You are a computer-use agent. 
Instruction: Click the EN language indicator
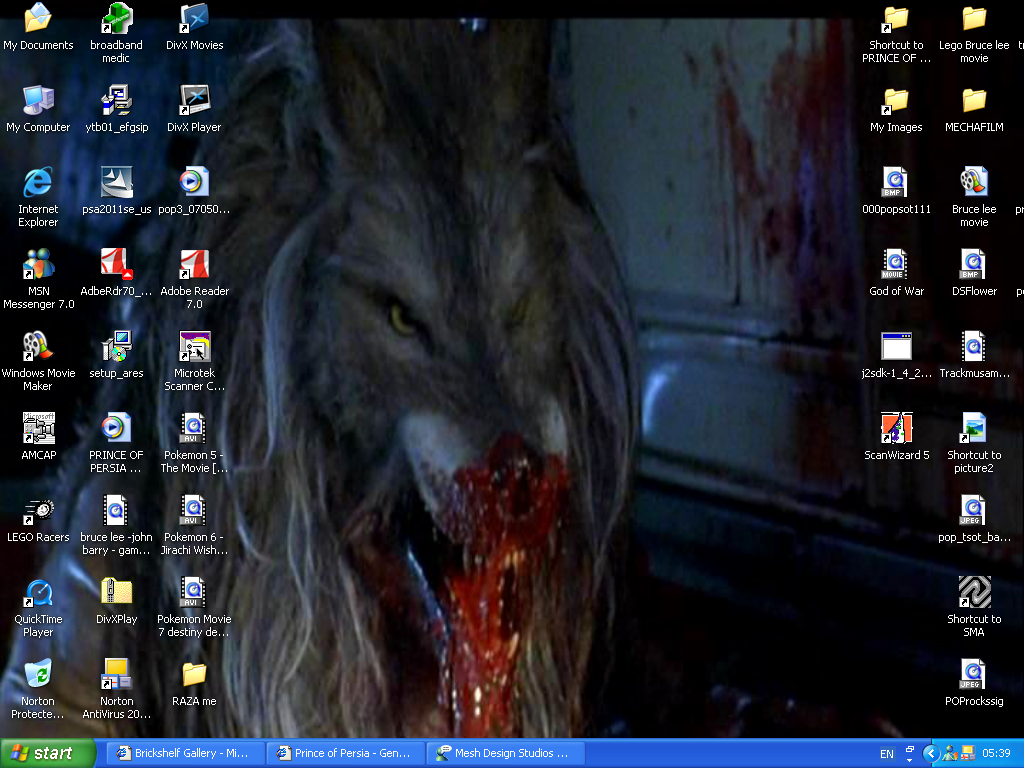pyautogui.click(x=887, y=754)
